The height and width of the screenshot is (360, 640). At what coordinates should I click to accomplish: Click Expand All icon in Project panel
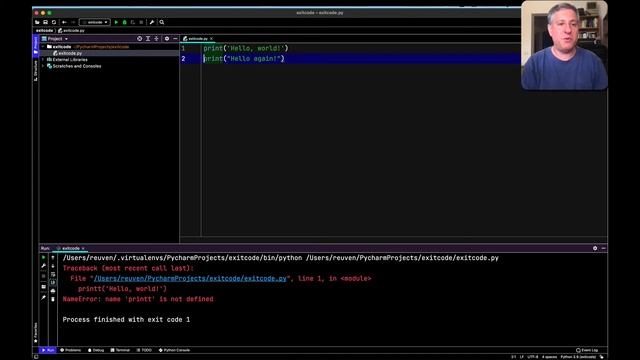click(148, 39)
